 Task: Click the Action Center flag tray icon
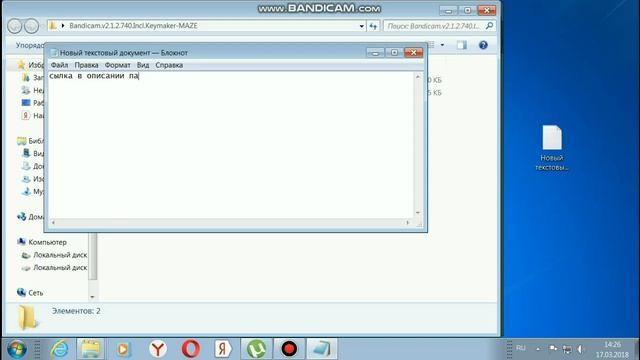click(x=553, y=349)
